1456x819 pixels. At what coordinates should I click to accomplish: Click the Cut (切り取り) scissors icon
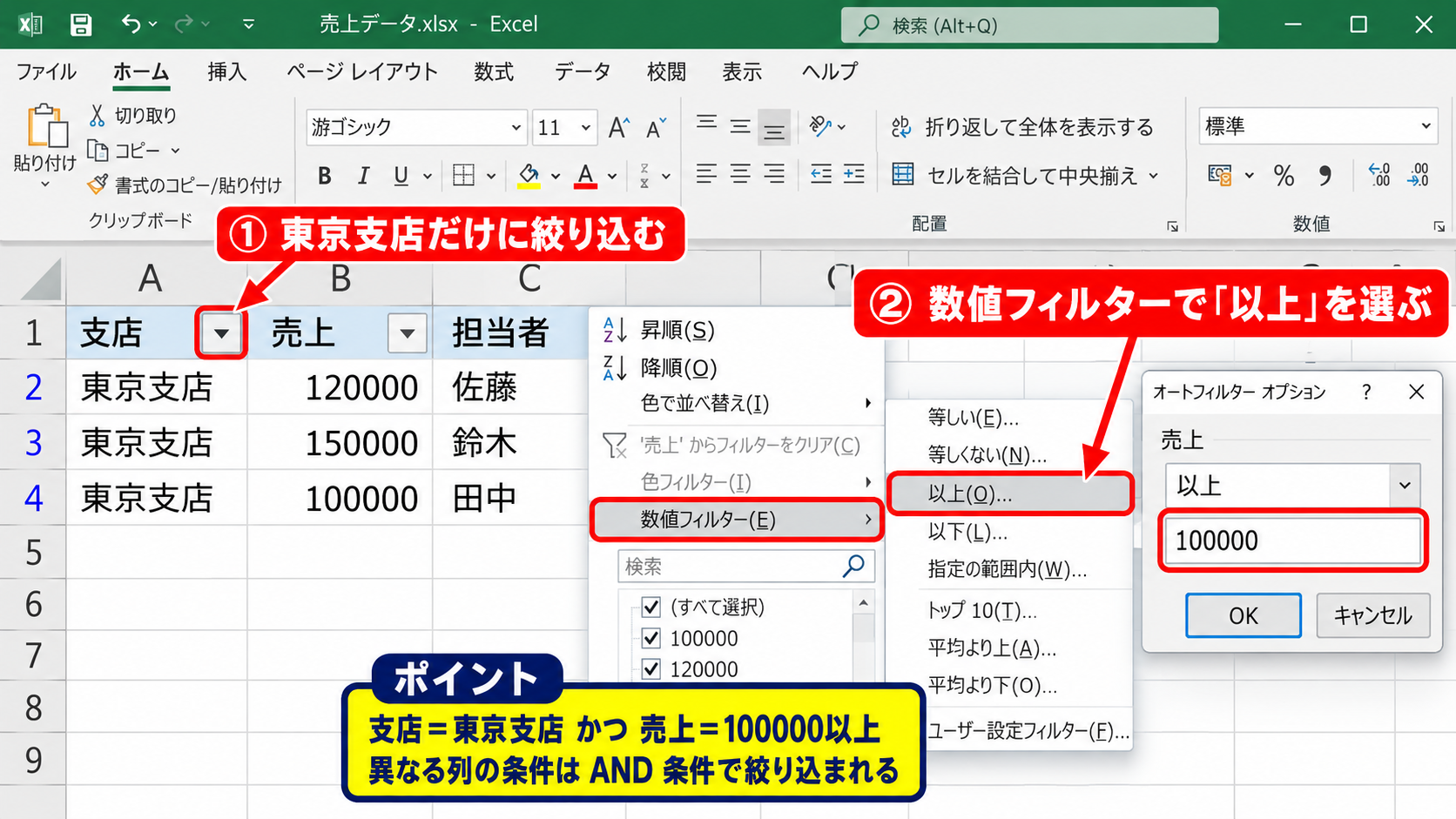coord(97,115)
